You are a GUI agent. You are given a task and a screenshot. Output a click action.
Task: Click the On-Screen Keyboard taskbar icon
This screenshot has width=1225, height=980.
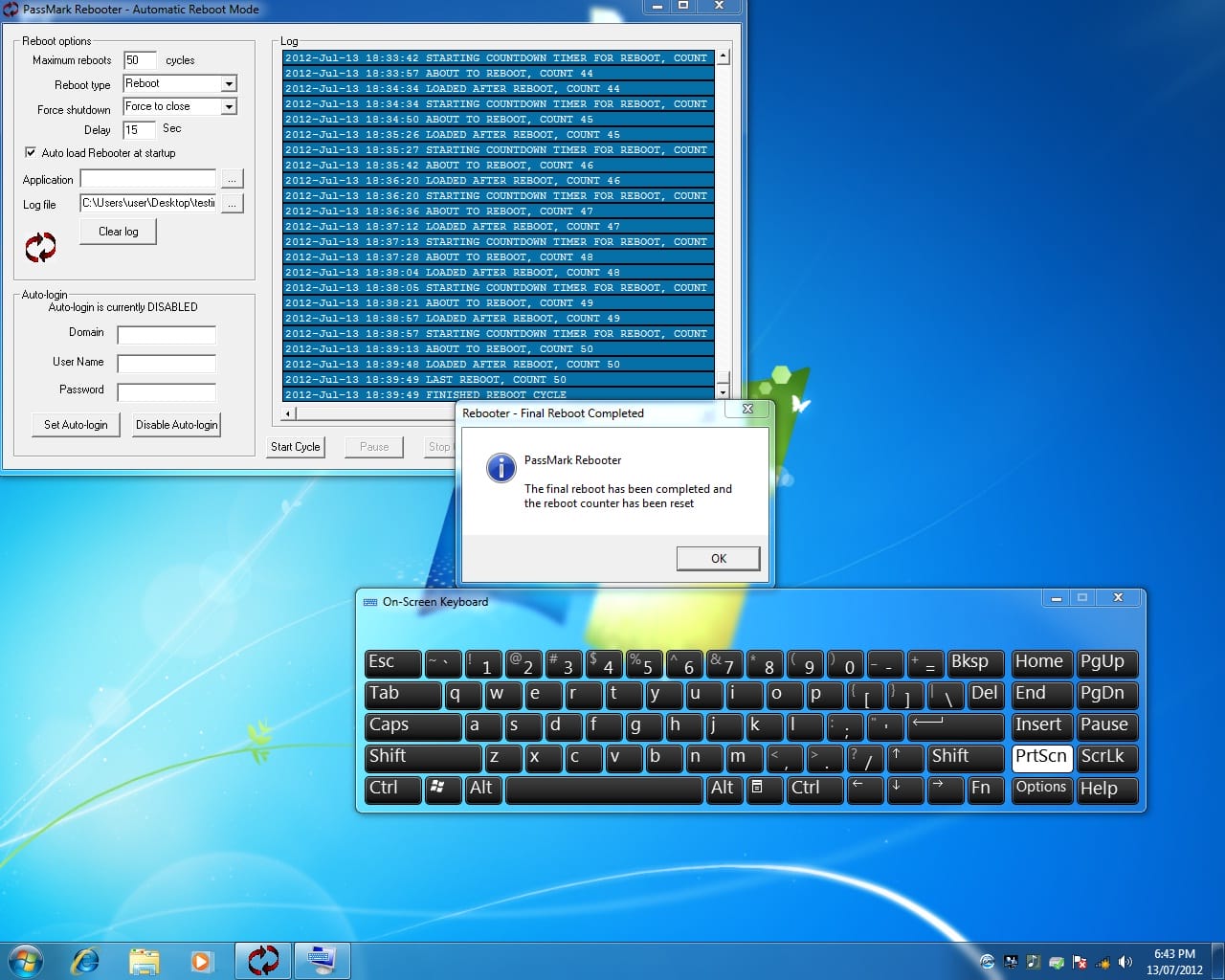(322, 960)
